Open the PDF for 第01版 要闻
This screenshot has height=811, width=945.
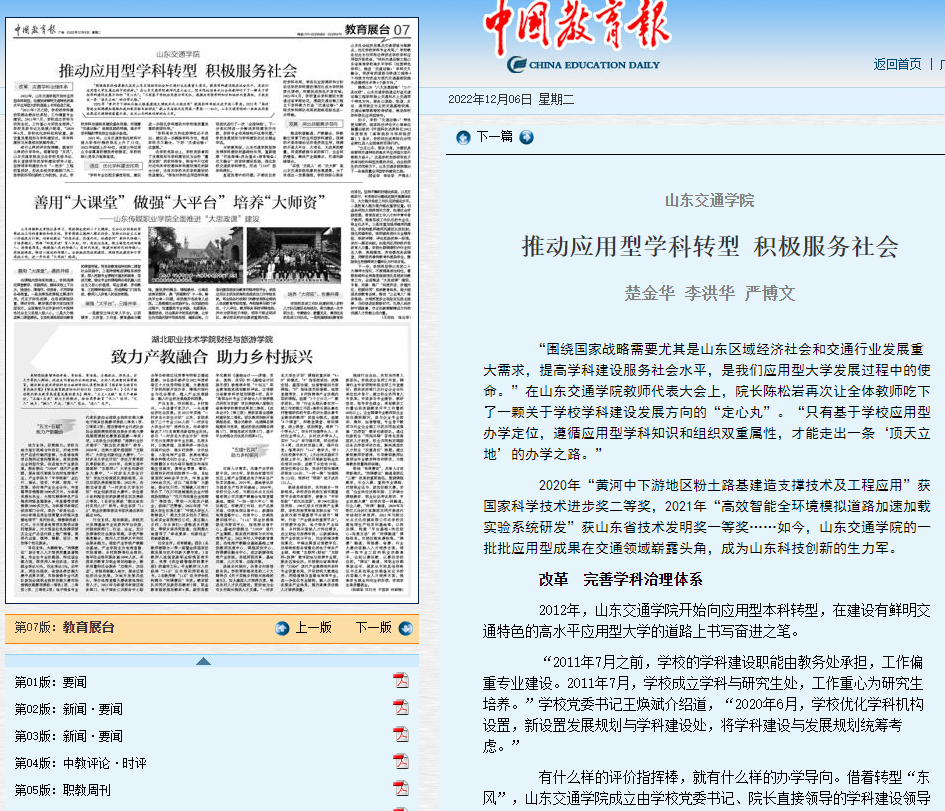[401, 681]
